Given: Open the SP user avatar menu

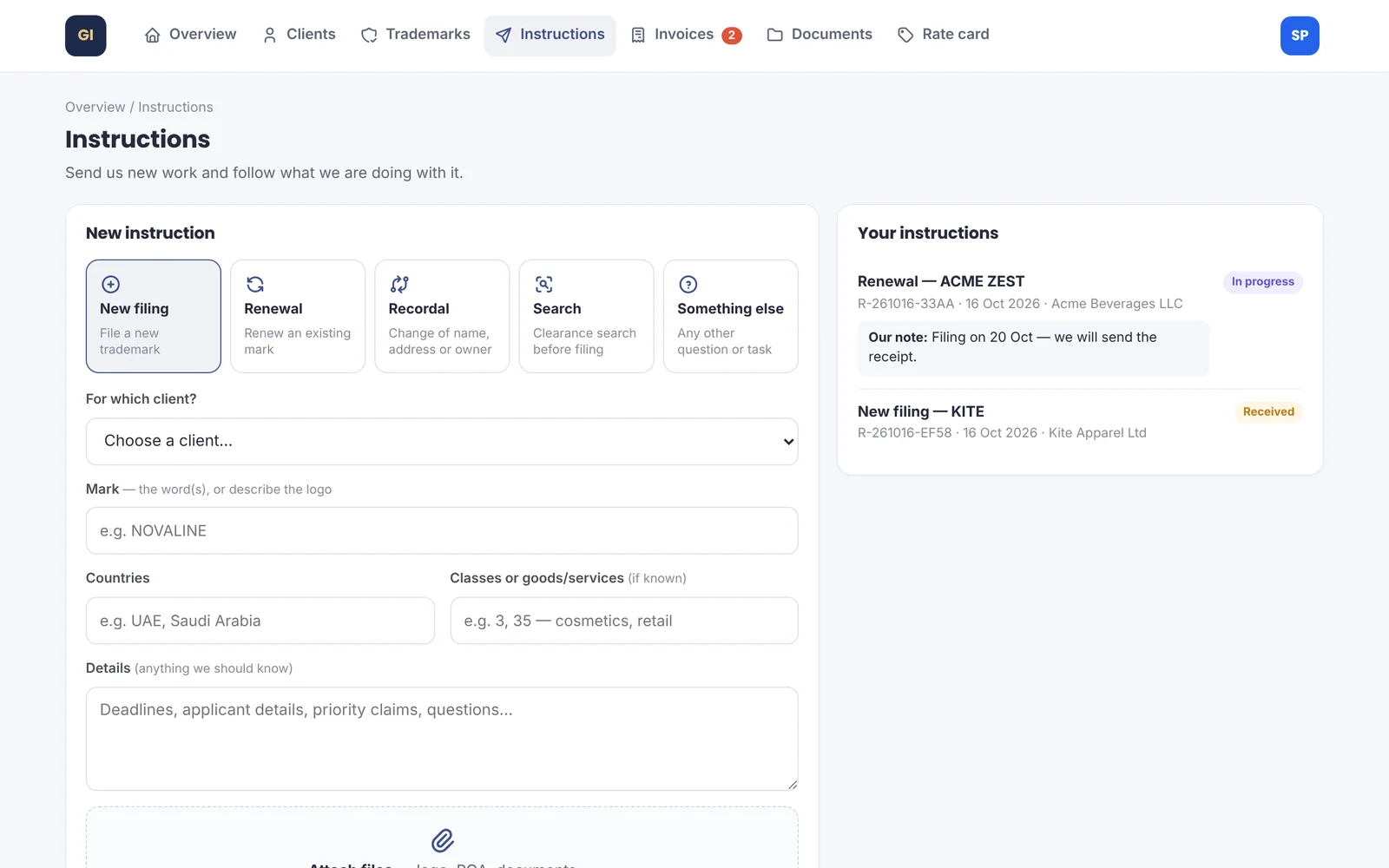Looking at the screenshot, I should pos(1300,36).
